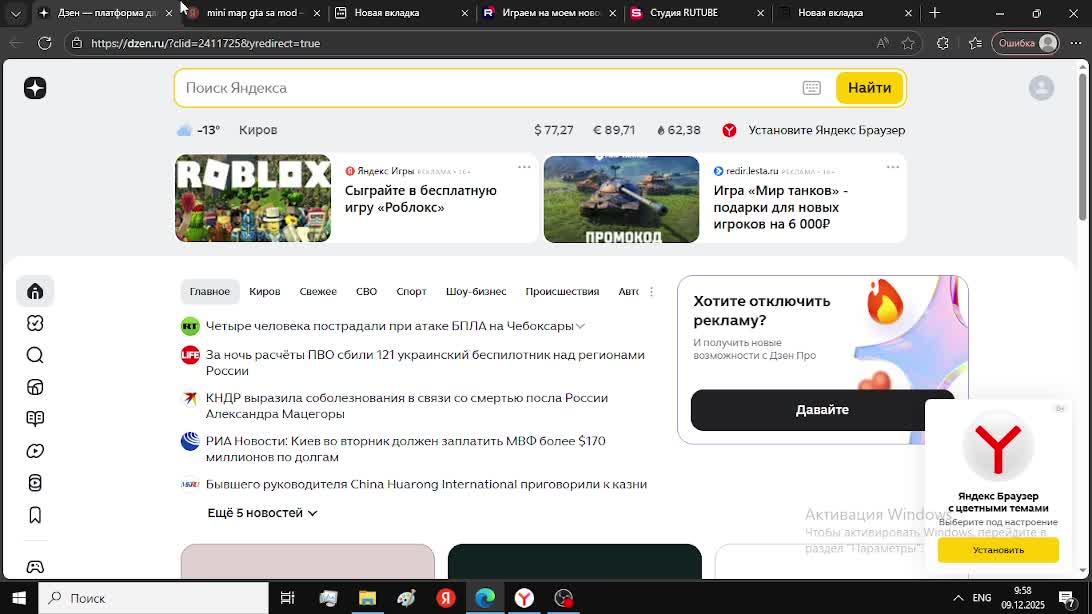Image resolution: width=1092 pixels, height=614 pixels.
Task: Open options menu of Roblox ad
Action: [x=524, y=167]
